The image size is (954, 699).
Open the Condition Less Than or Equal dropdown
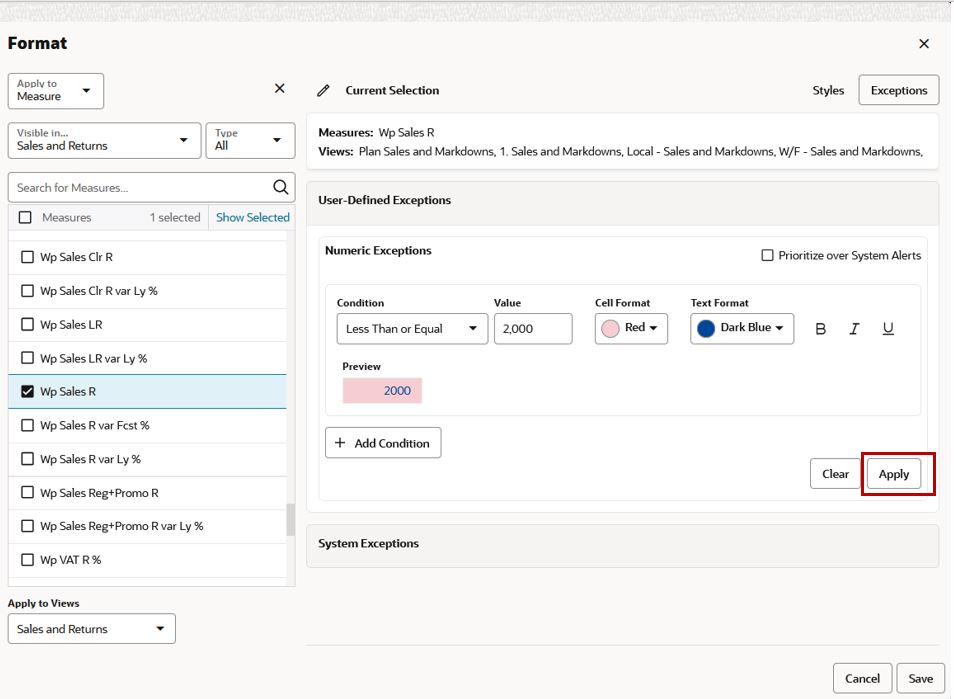[x=412, y=329]
